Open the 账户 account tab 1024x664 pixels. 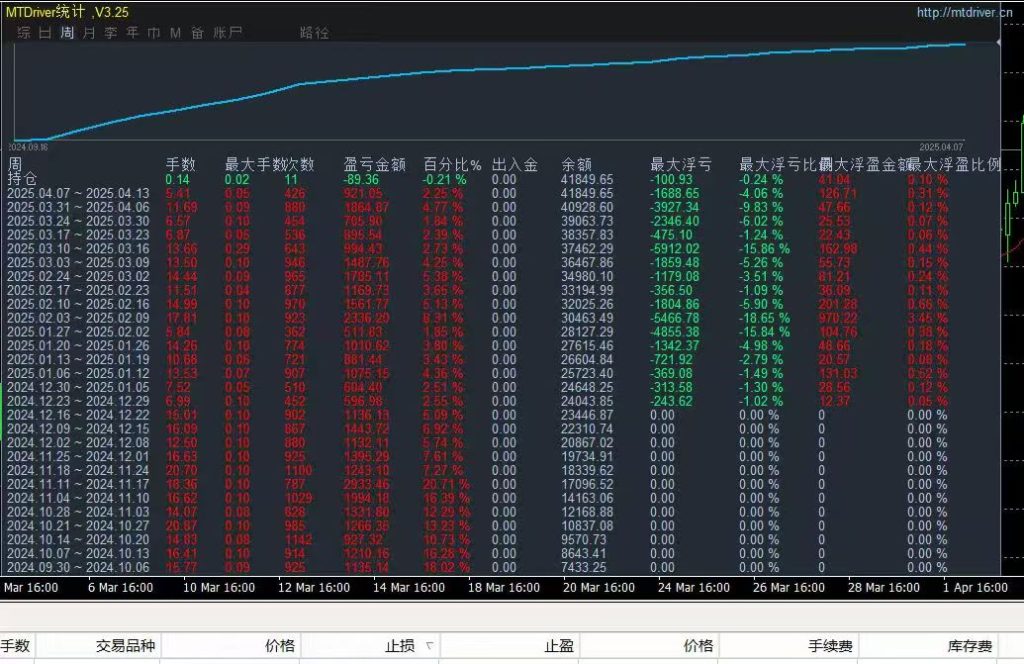click(x=227, y=33)
